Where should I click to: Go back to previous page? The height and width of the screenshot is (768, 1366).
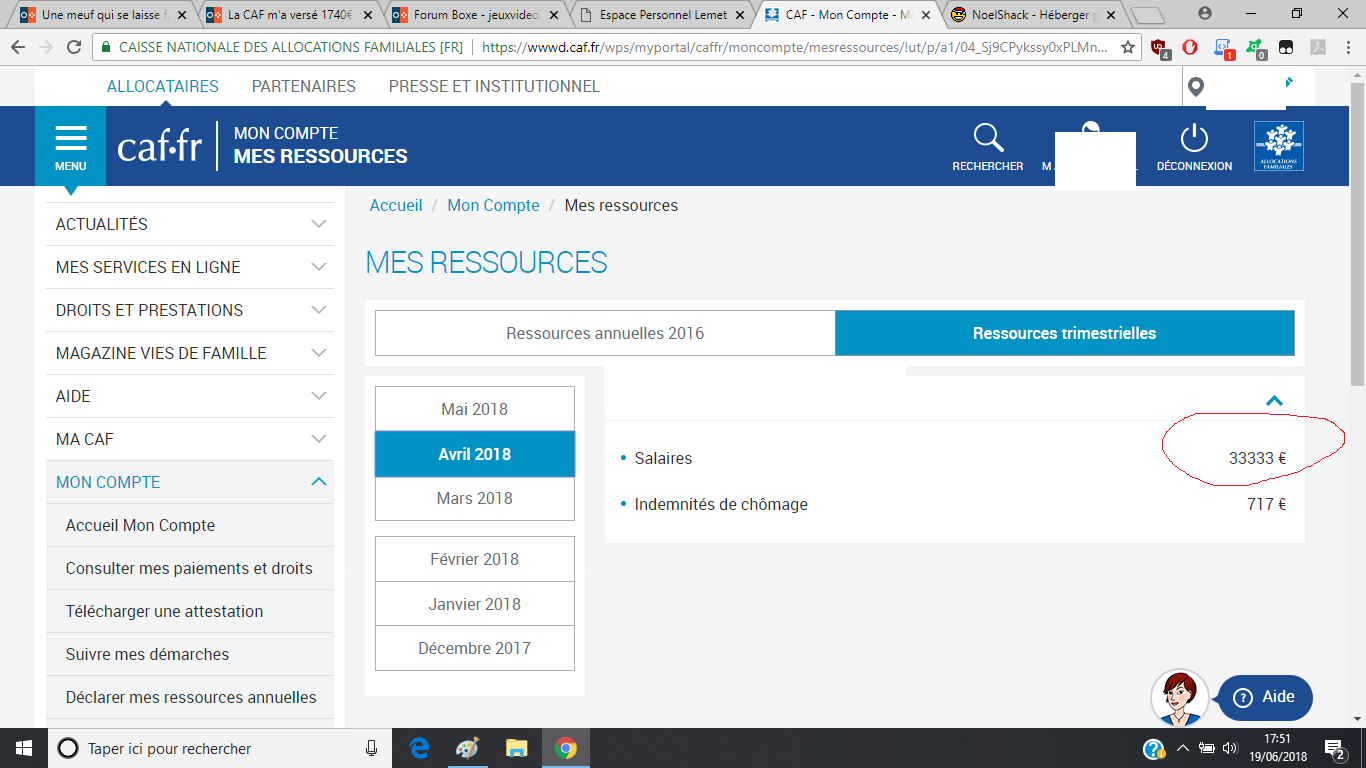(x=17, y=47)
